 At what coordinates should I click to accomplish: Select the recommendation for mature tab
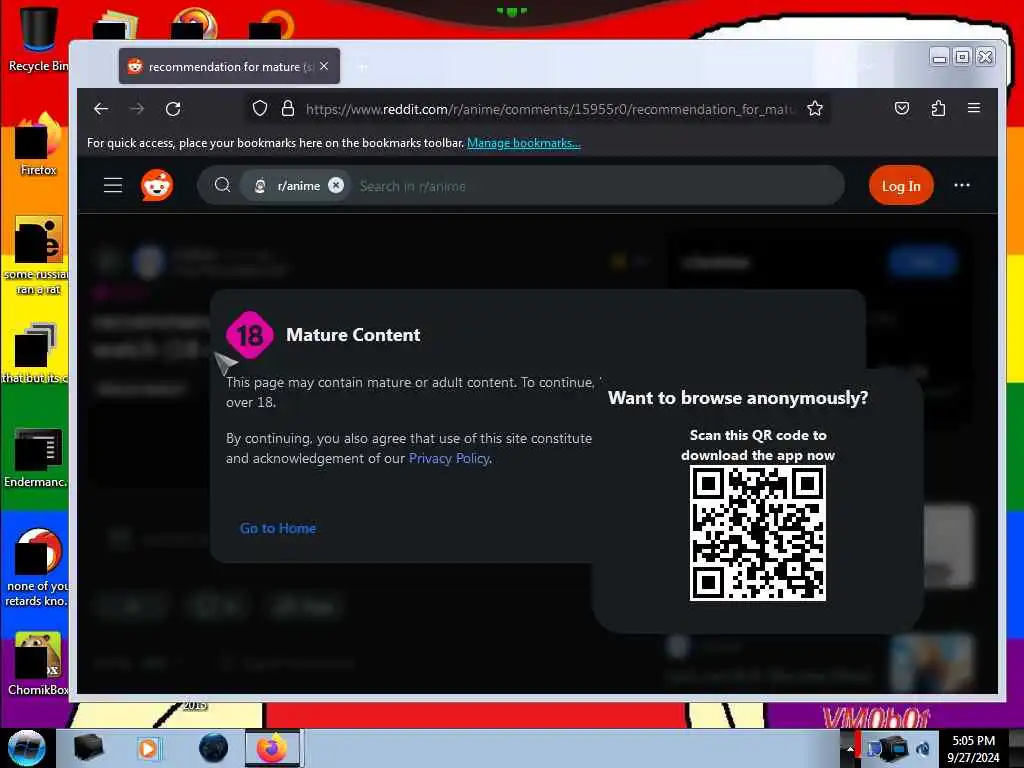pyautogui.click(x=229, y=66)
